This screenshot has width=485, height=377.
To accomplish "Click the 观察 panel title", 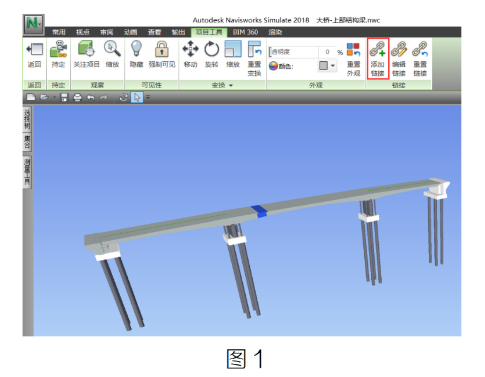I will [x=97, y=85].
